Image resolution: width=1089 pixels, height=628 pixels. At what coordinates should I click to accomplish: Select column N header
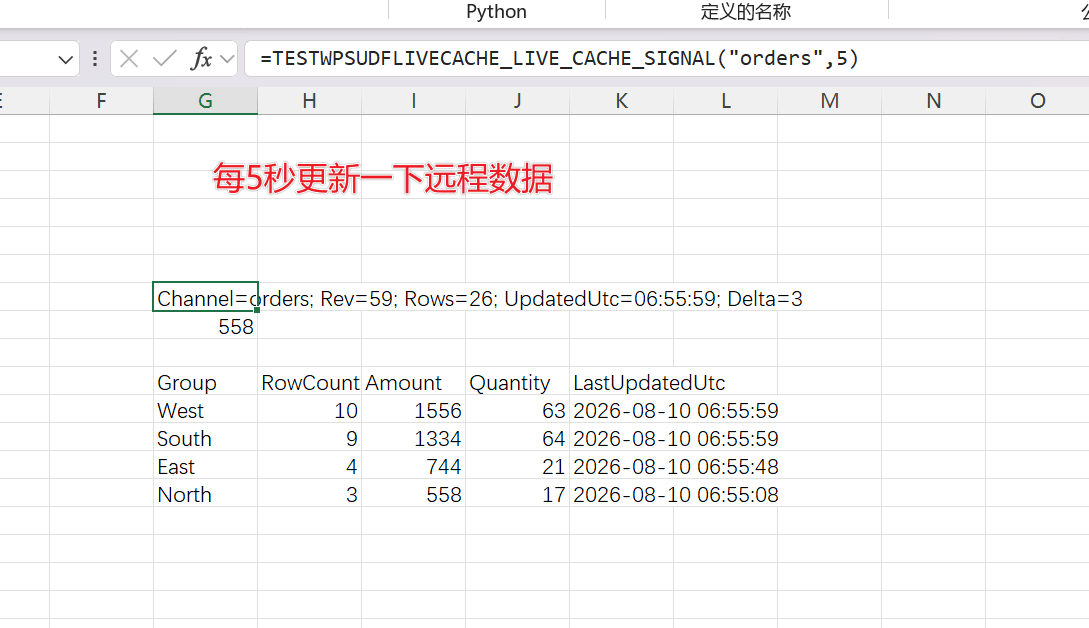click(x=933, y=101)
